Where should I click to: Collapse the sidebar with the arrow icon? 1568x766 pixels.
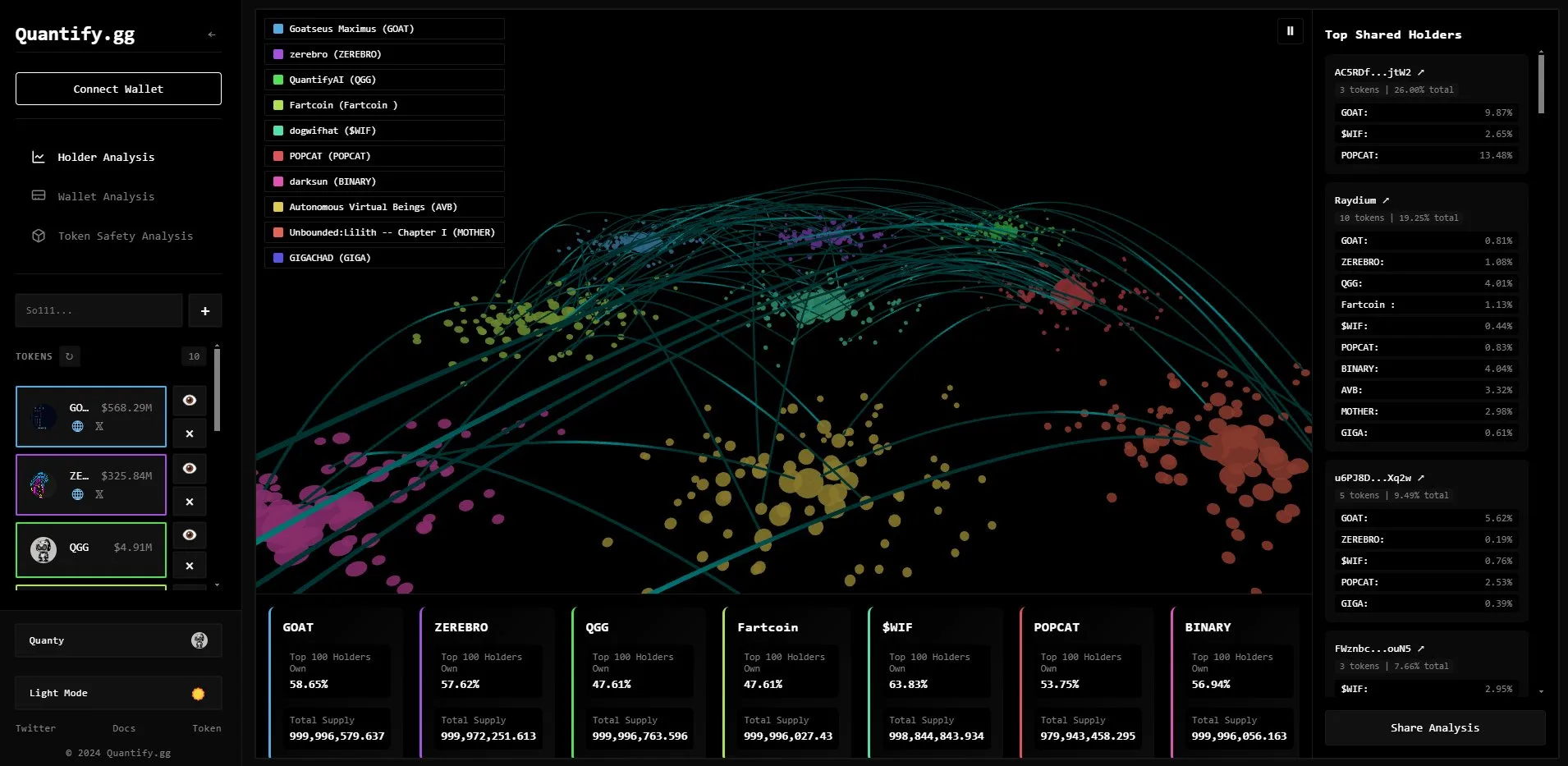[212, 34]
